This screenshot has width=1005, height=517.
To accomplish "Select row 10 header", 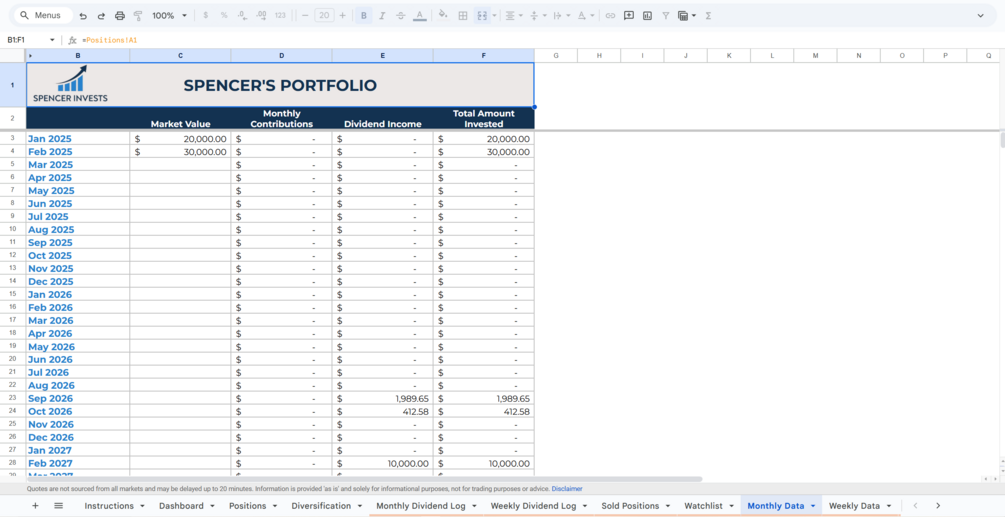I will coord(13,229).
